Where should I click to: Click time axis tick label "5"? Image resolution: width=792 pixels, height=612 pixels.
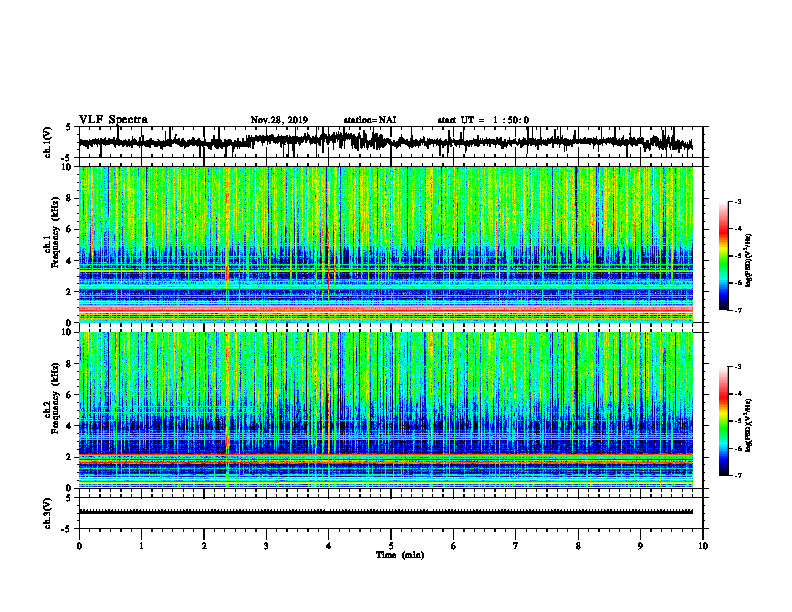pos(391,546)
